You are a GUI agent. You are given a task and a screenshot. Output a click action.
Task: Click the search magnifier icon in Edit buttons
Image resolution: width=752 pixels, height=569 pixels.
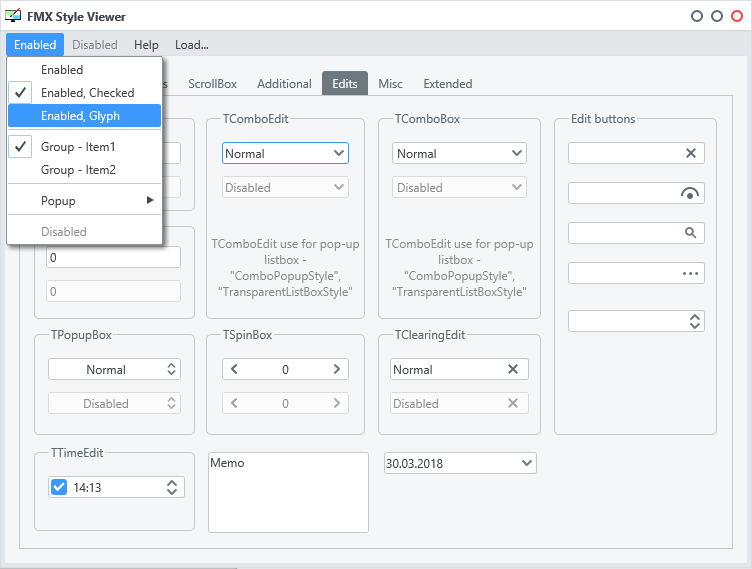[690, 233]
